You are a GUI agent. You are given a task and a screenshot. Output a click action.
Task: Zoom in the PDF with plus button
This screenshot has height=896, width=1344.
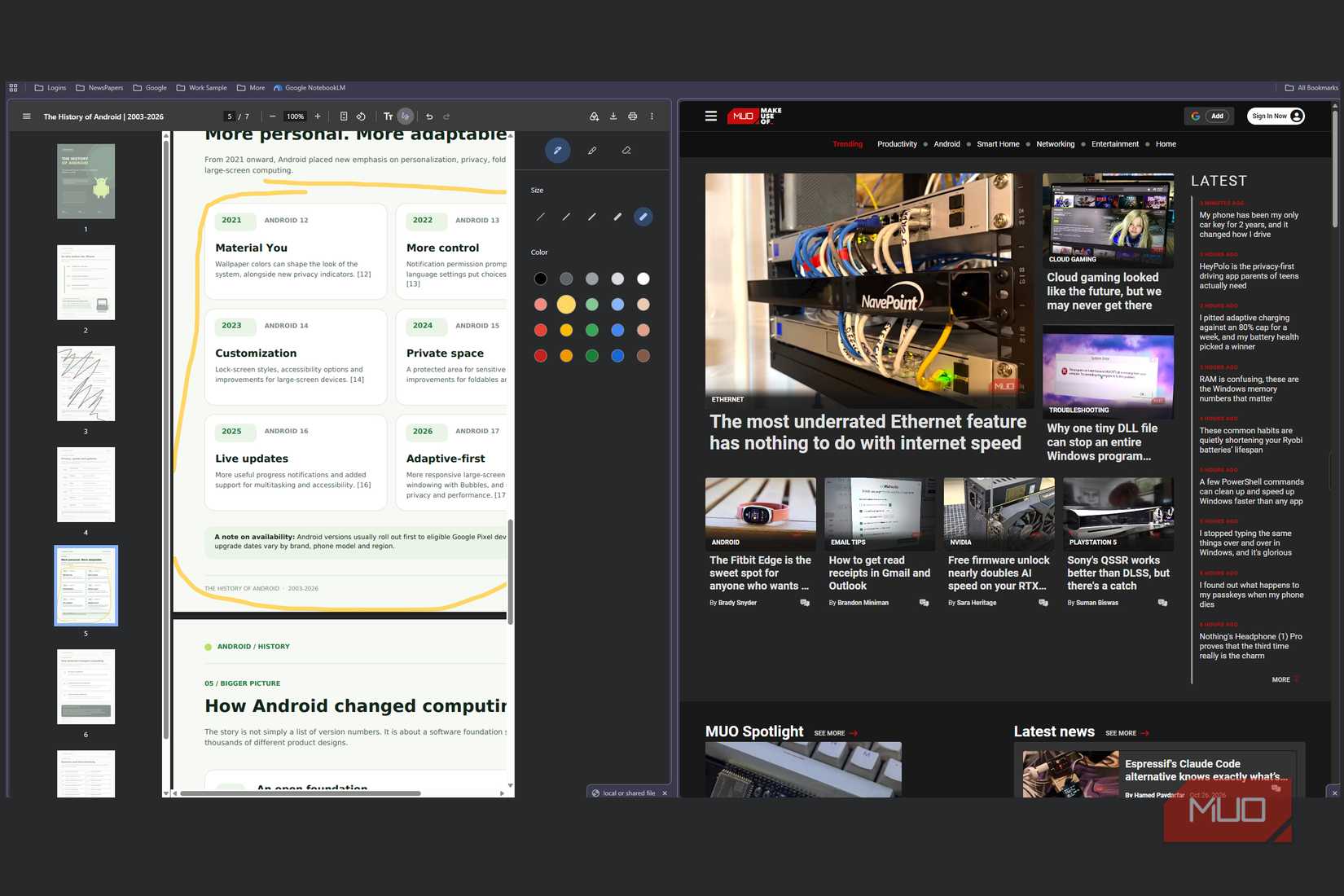tap(318, 116)
